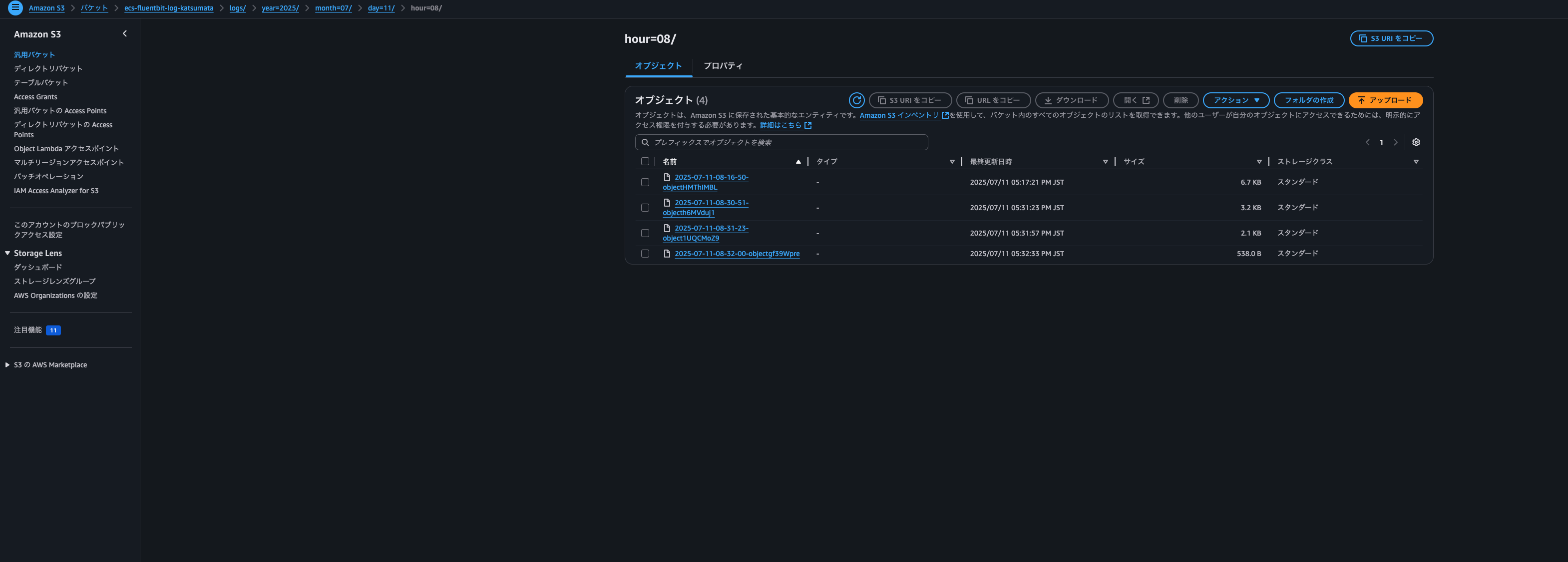Image resolution: width=1568 pixels, height=562 pixels.
Task: Click the アップロード button
Action: 1385,100
